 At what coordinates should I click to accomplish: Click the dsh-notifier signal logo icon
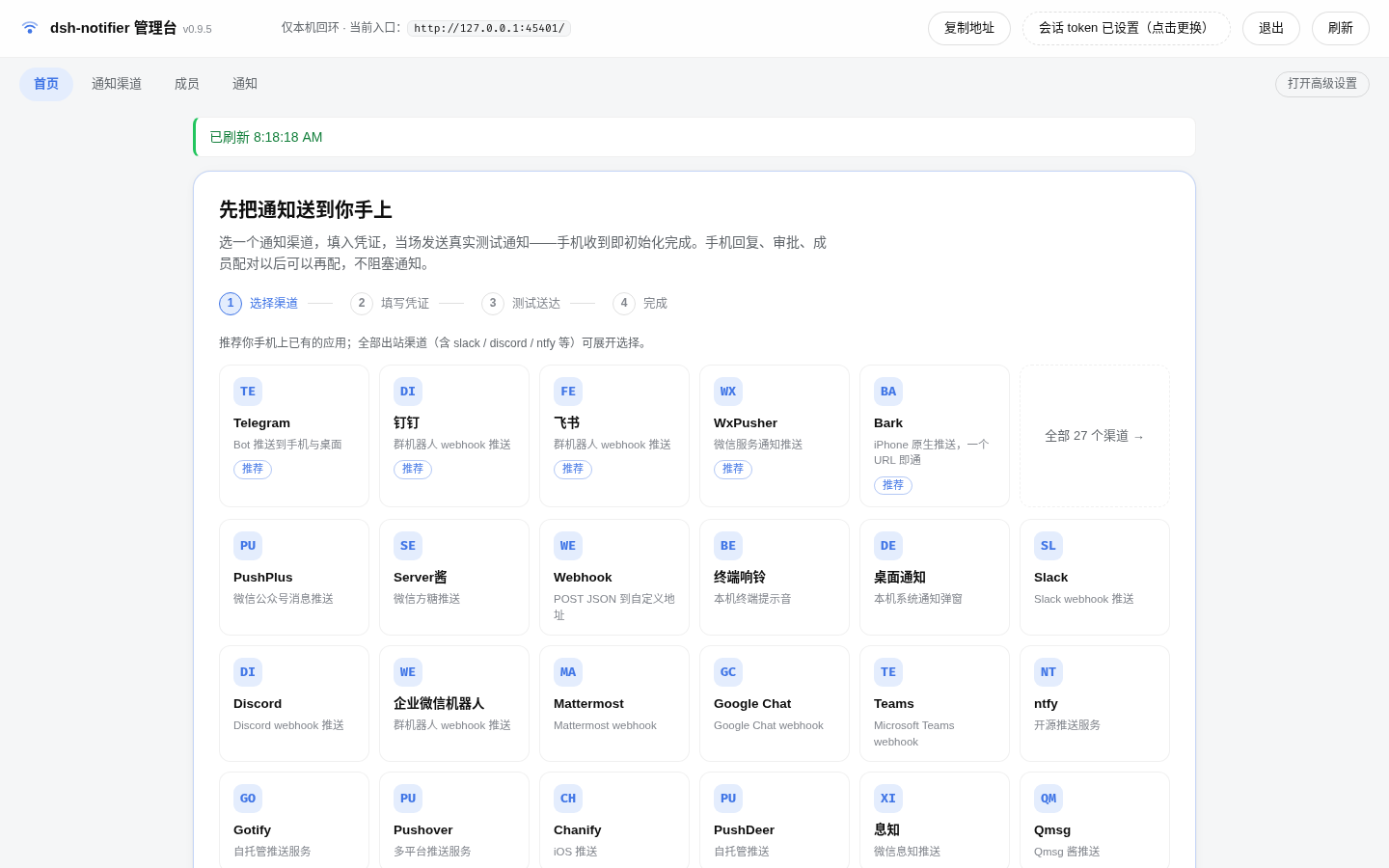[x=30, y=28]
